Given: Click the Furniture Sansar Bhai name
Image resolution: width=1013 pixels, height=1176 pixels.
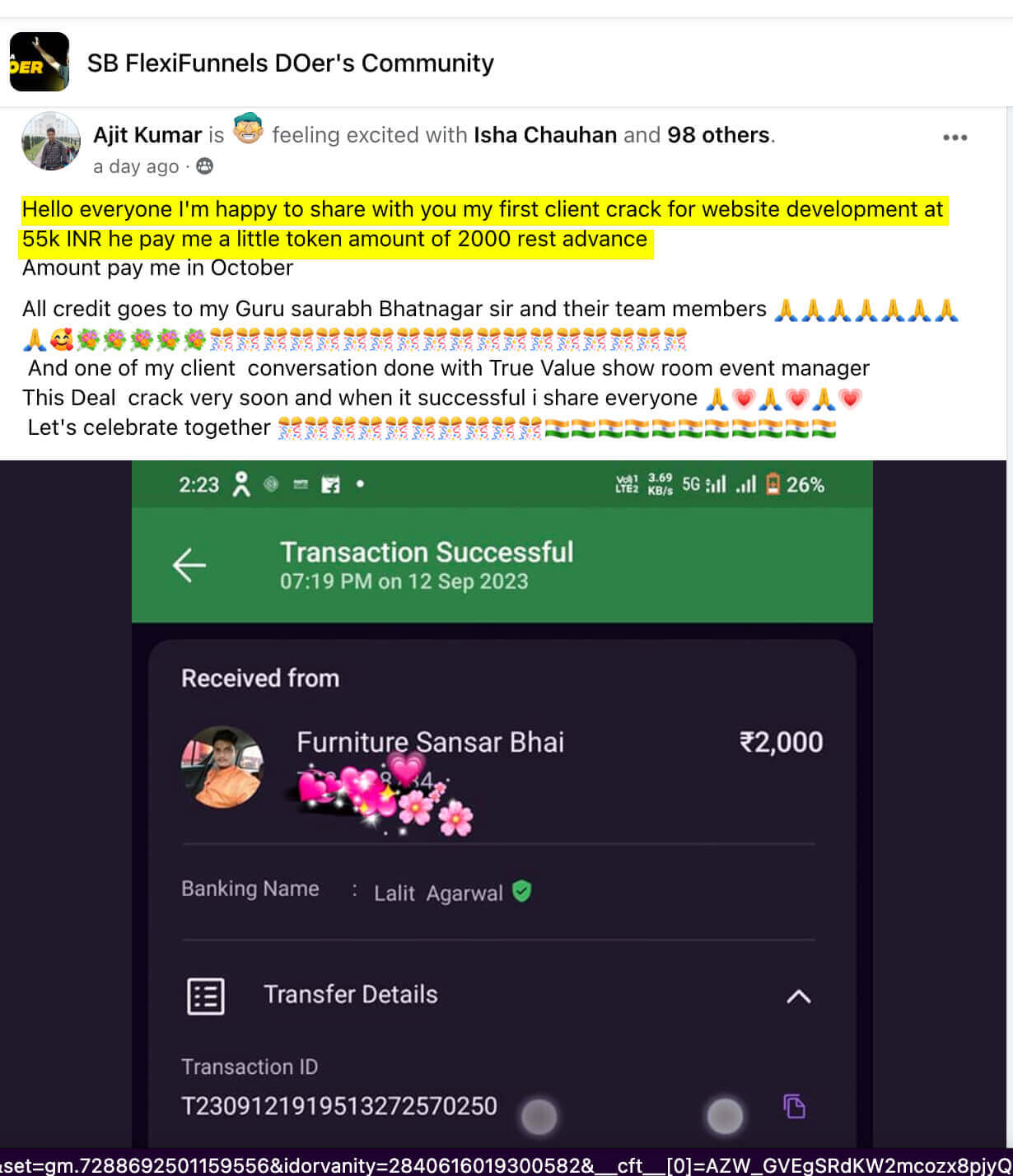Looking at the screenshot, I should coord(430,742).
